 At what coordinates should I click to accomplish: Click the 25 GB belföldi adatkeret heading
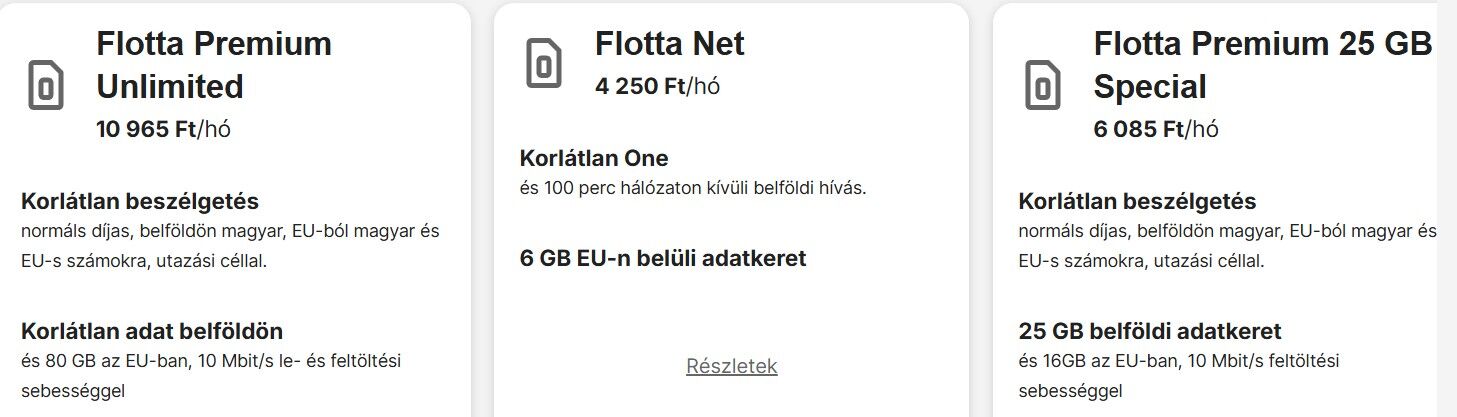[x=1150, y=331]
